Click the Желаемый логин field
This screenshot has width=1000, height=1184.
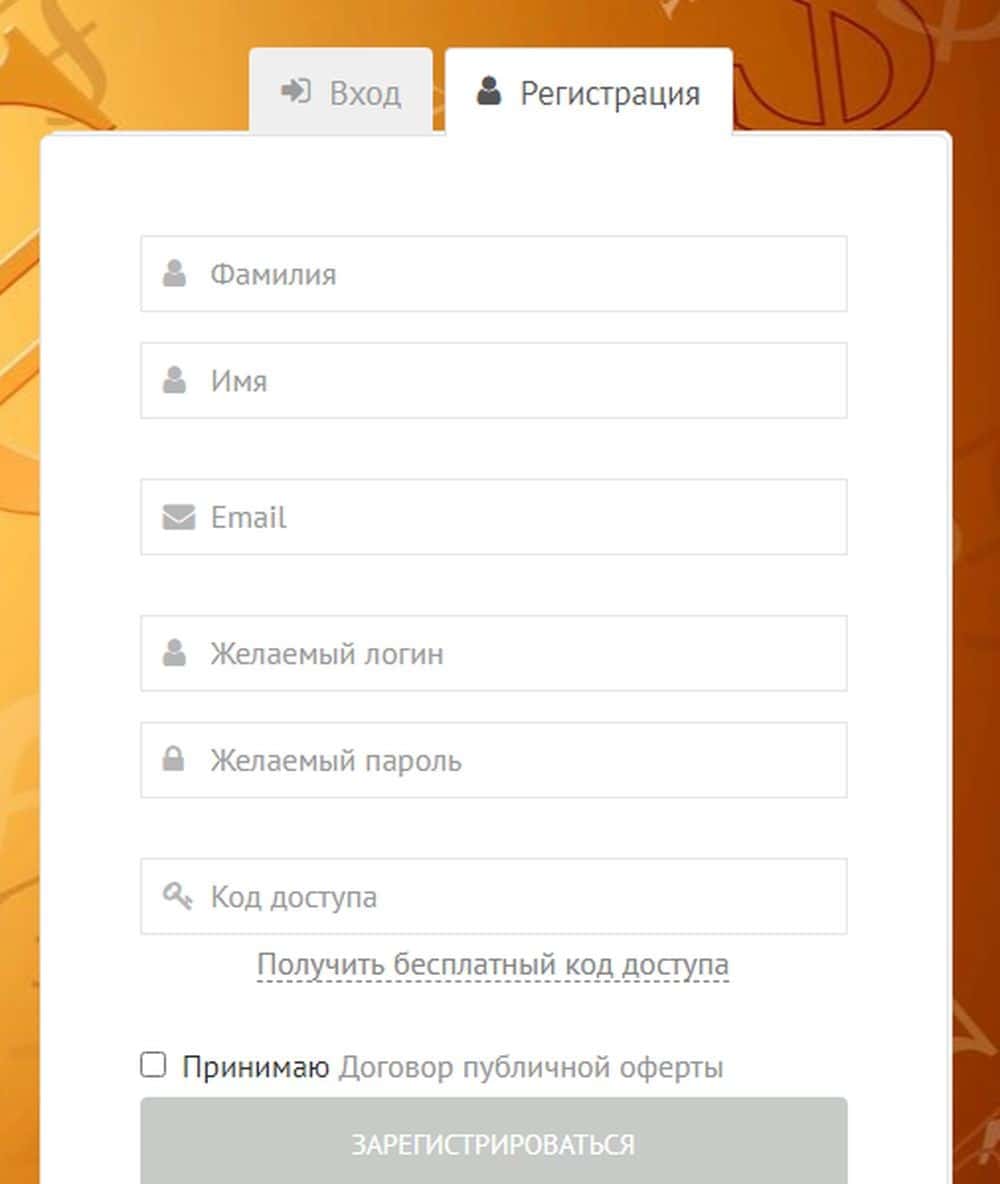pyautogui.click(x=494, y=653)
